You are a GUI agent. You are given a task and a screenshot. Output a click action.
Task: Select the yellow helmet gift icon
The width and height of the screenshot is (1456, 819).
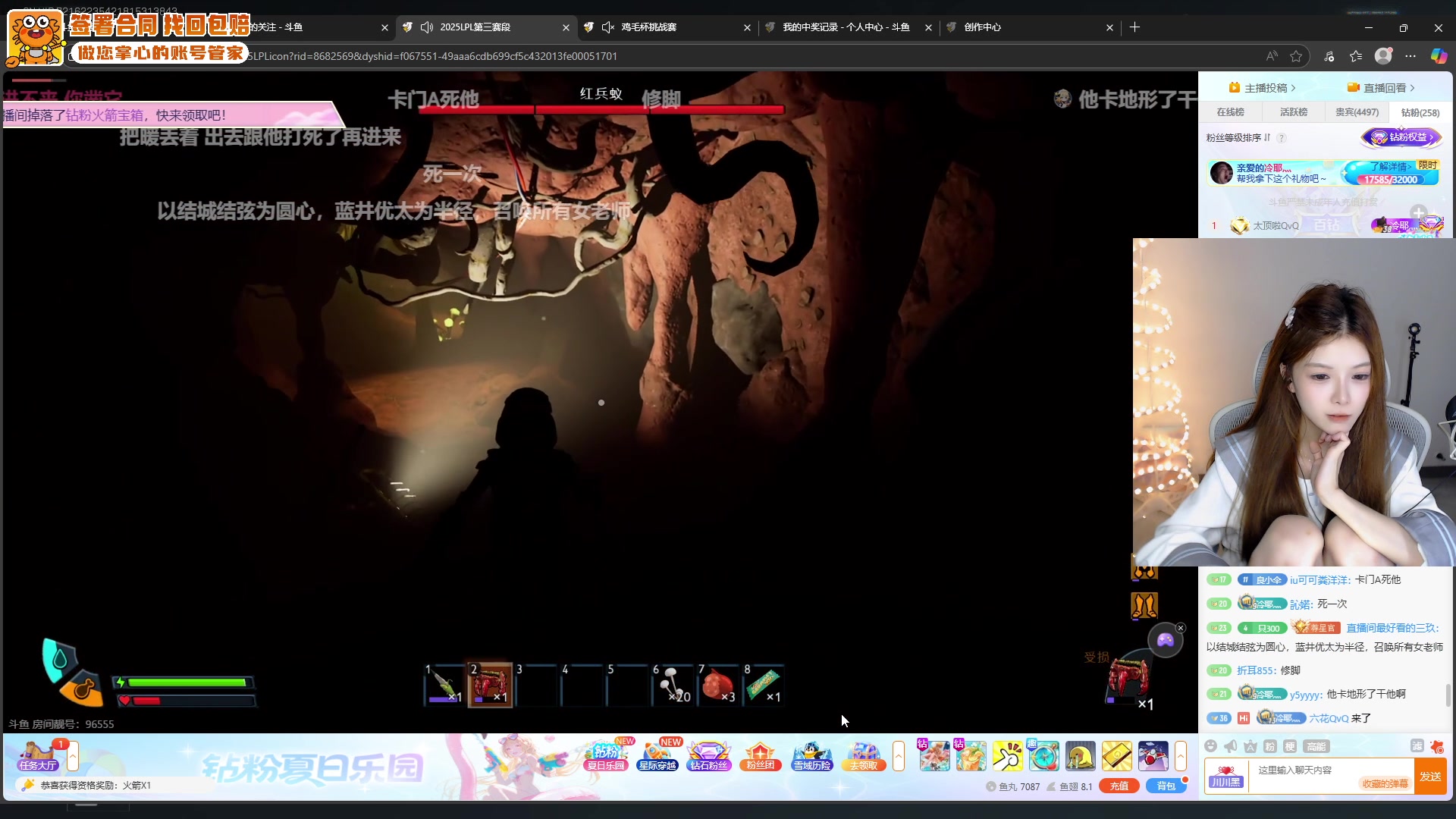[1080, 756]
